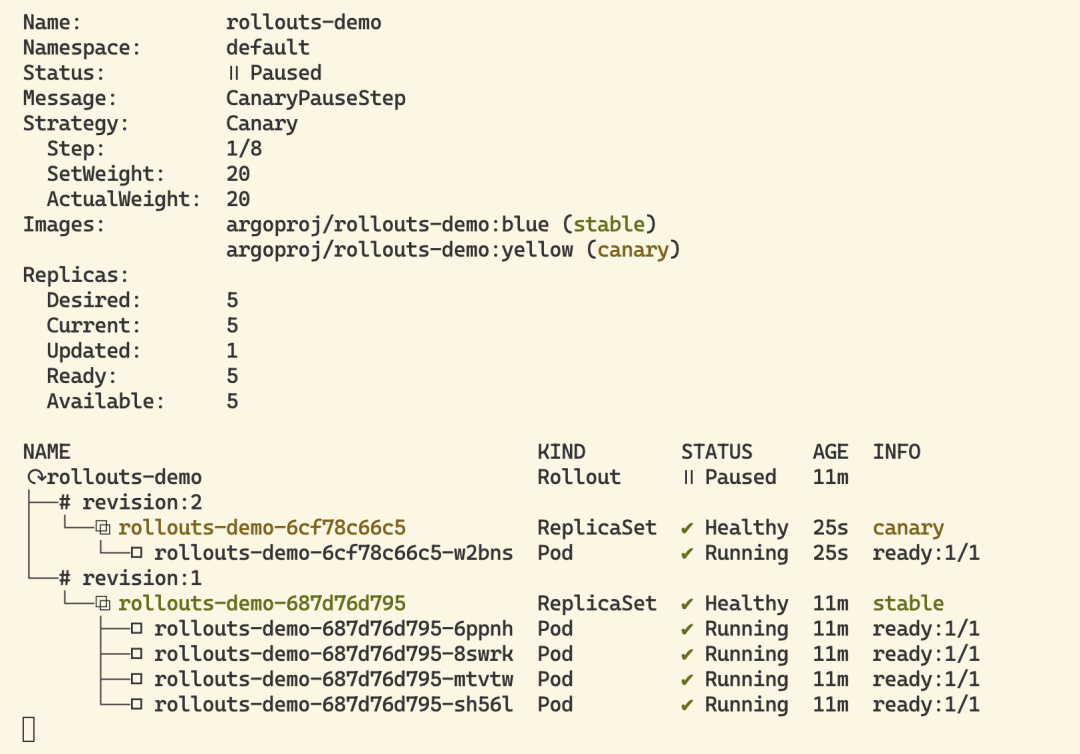The image size is (1080, 754).
Task: Click the ActualWeight value 20
Action: [x=238, y=200]
